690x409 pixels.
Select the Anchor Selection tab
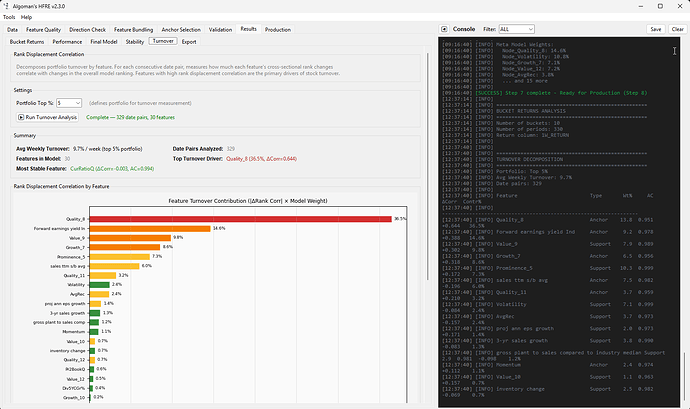pos(181,29)
